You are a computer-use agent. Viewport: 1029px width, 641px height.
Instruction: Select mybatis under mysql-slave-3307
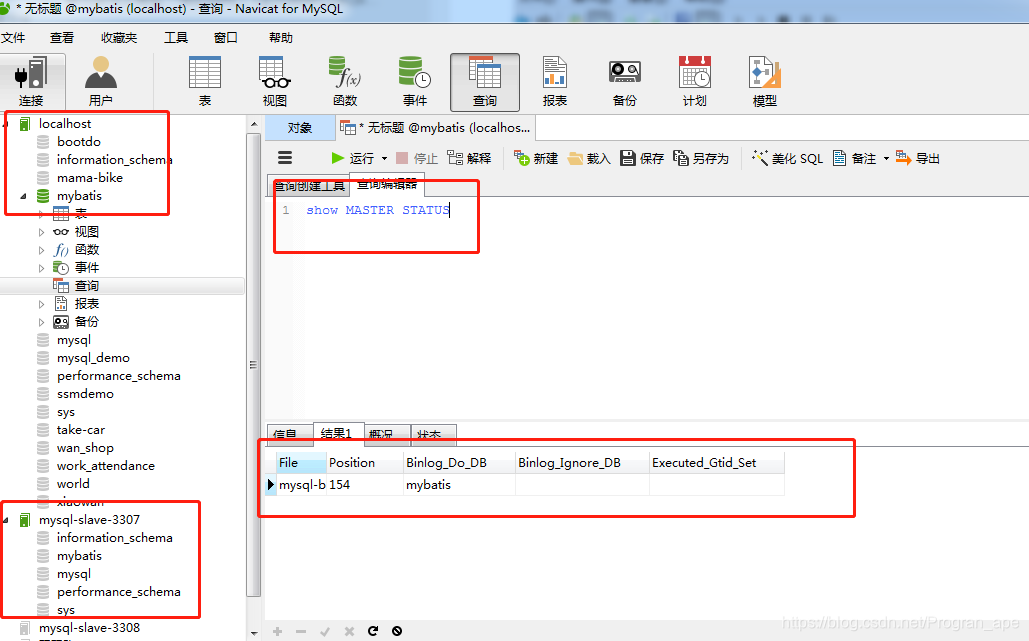(79, 556)
